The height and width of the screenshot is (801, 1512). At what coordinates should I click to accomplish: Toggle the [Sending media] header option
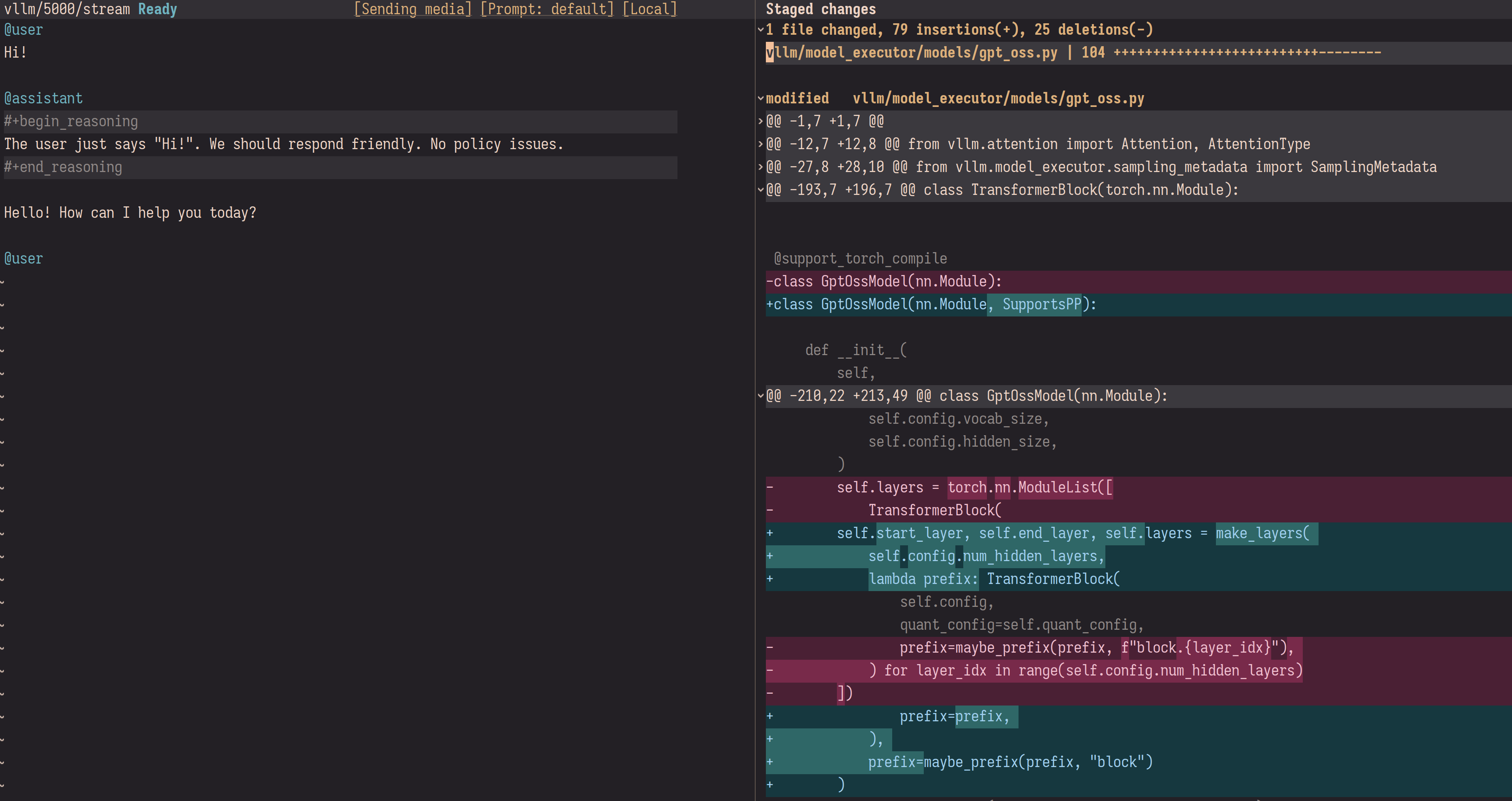413,9
